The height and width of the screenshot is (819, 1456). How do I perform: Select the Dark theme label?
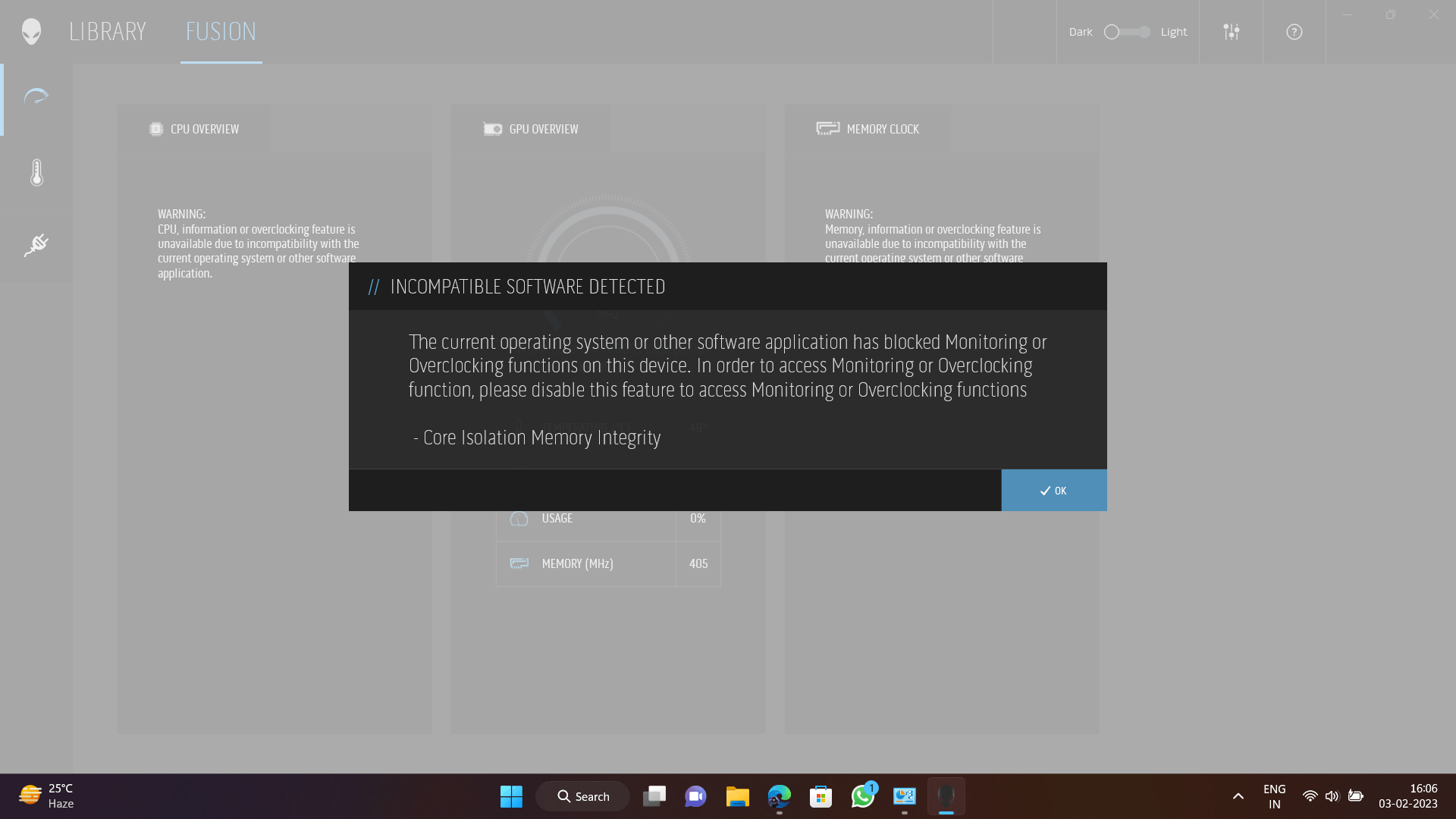click(x=1081, y=32)
